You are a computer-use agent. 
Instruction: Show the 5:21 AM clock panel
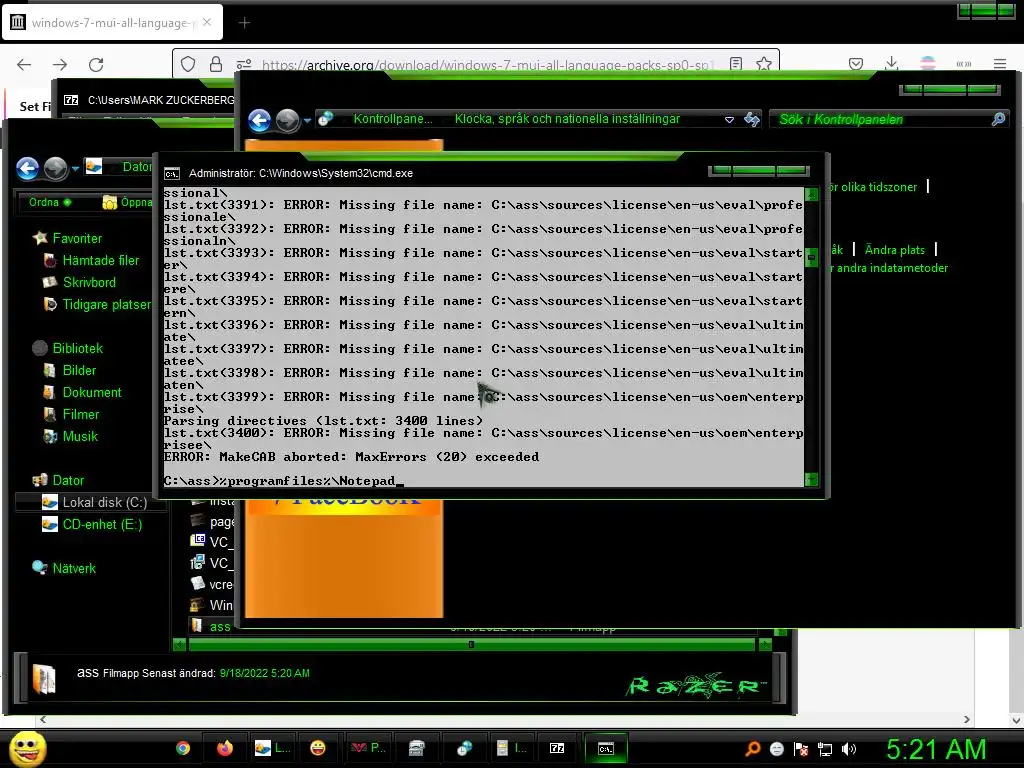935,749
